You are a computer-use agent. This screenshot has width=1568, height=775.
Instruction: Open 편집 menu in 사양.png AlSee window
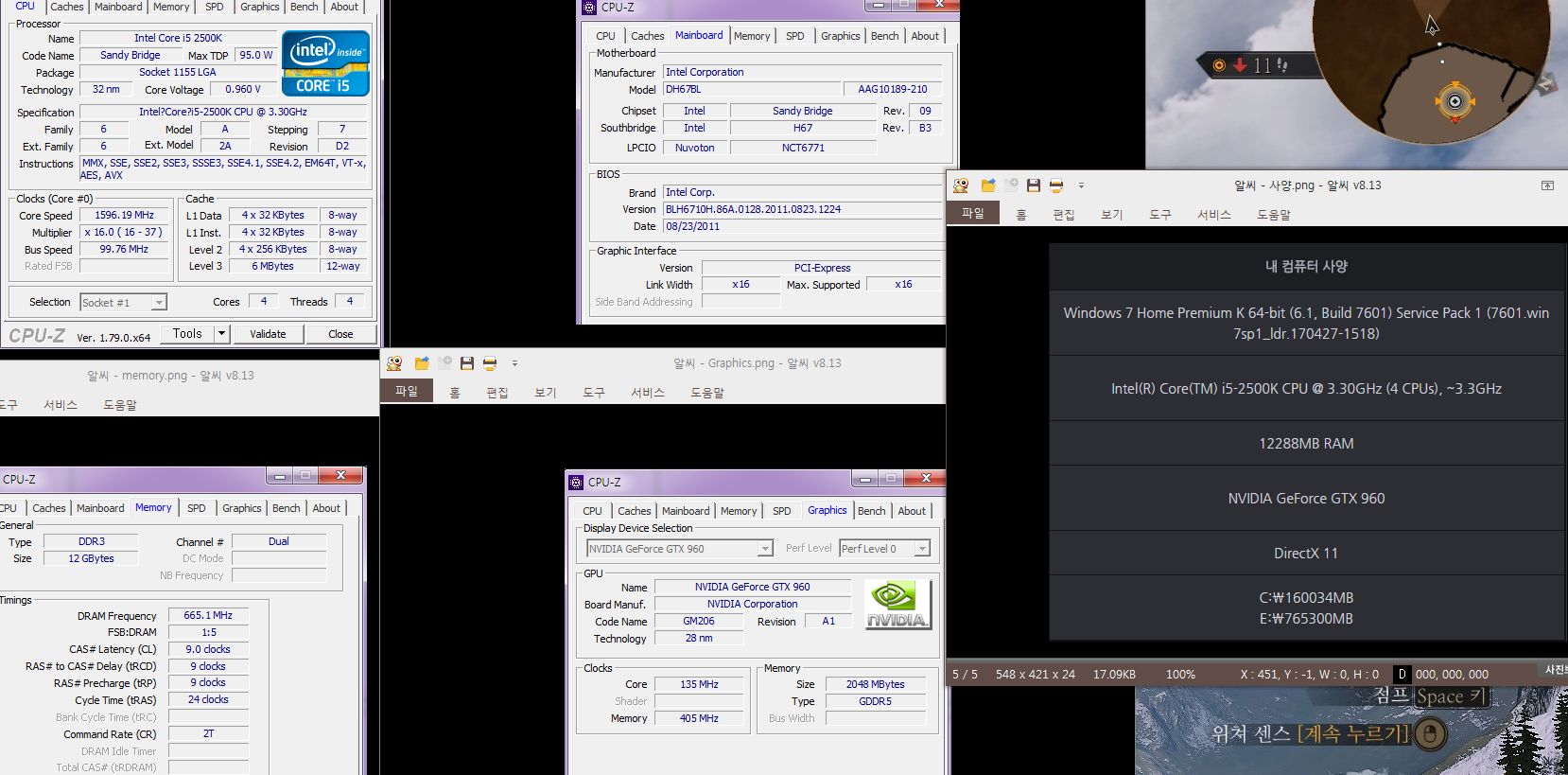[x=1064, y=215]
